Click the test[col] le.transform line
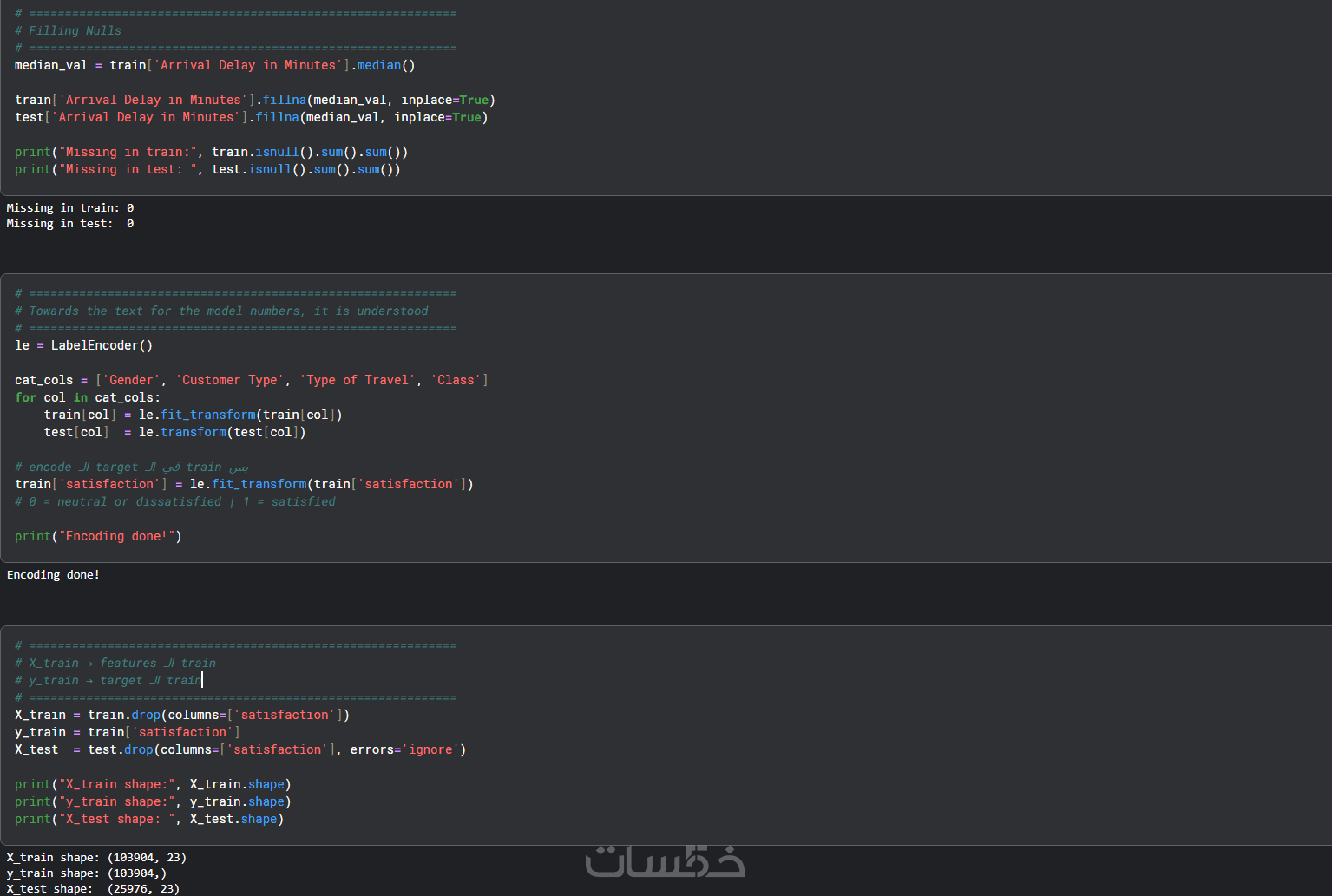The width and height of the screenshot is (1332, 896). click(174, 433)
